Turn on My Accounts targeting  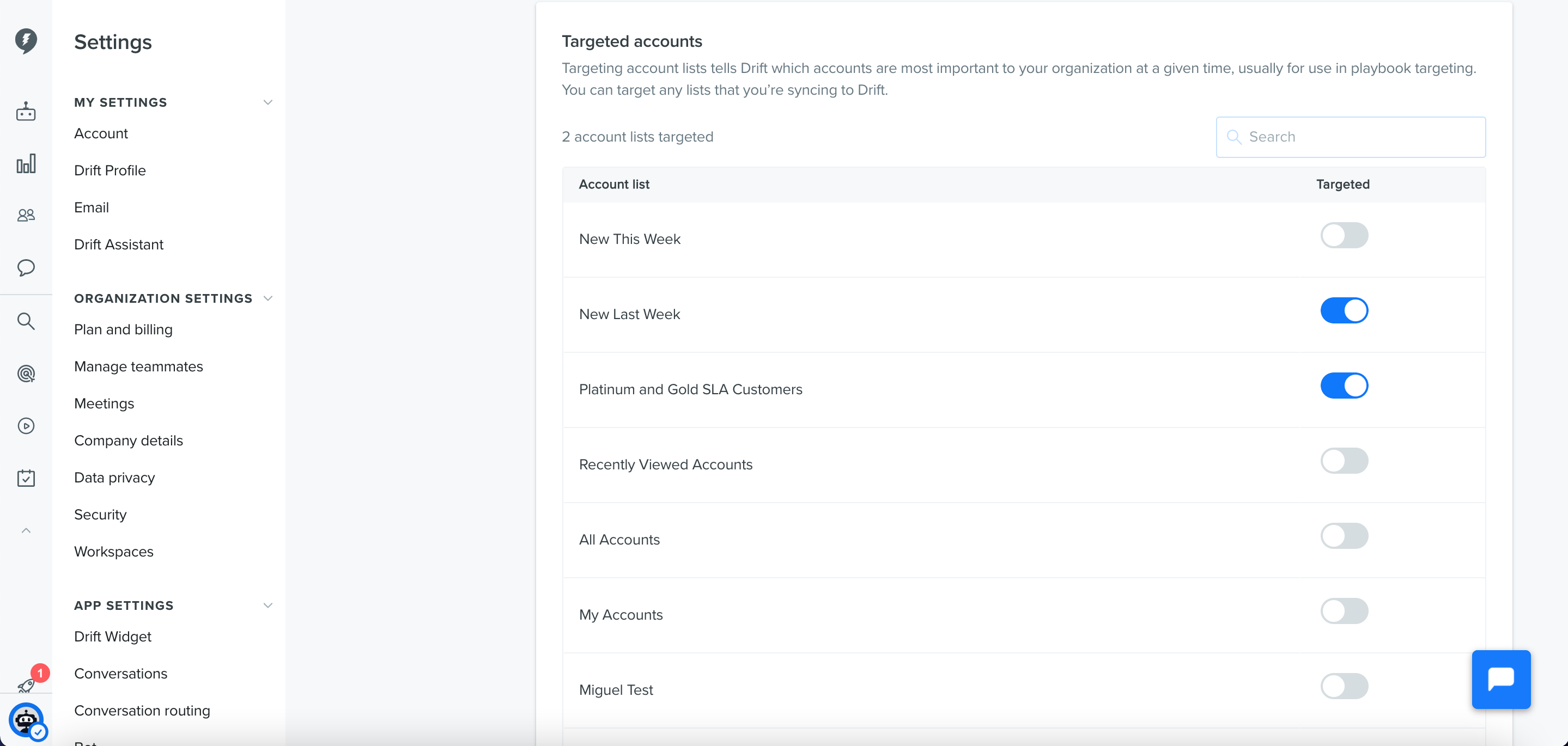[x=1344, y=611]
